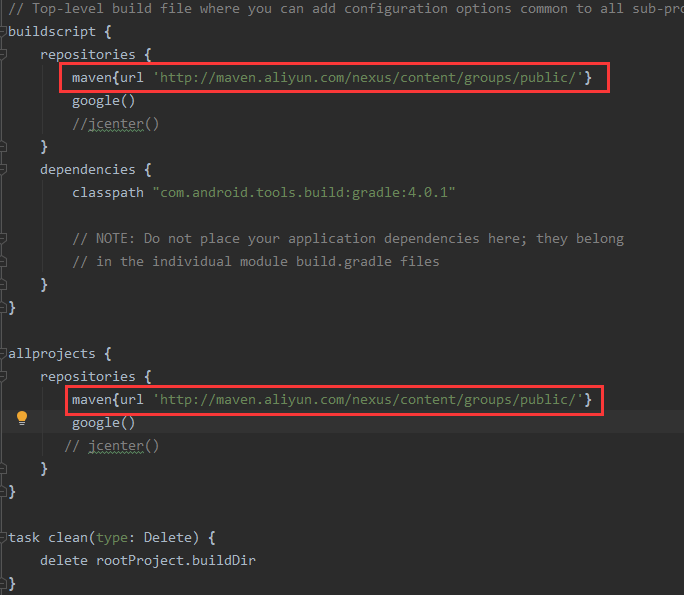The width and height of the screenshot is (684, 595).
Task: Click 'task clean' declaration text
Action: pos(48,538)
